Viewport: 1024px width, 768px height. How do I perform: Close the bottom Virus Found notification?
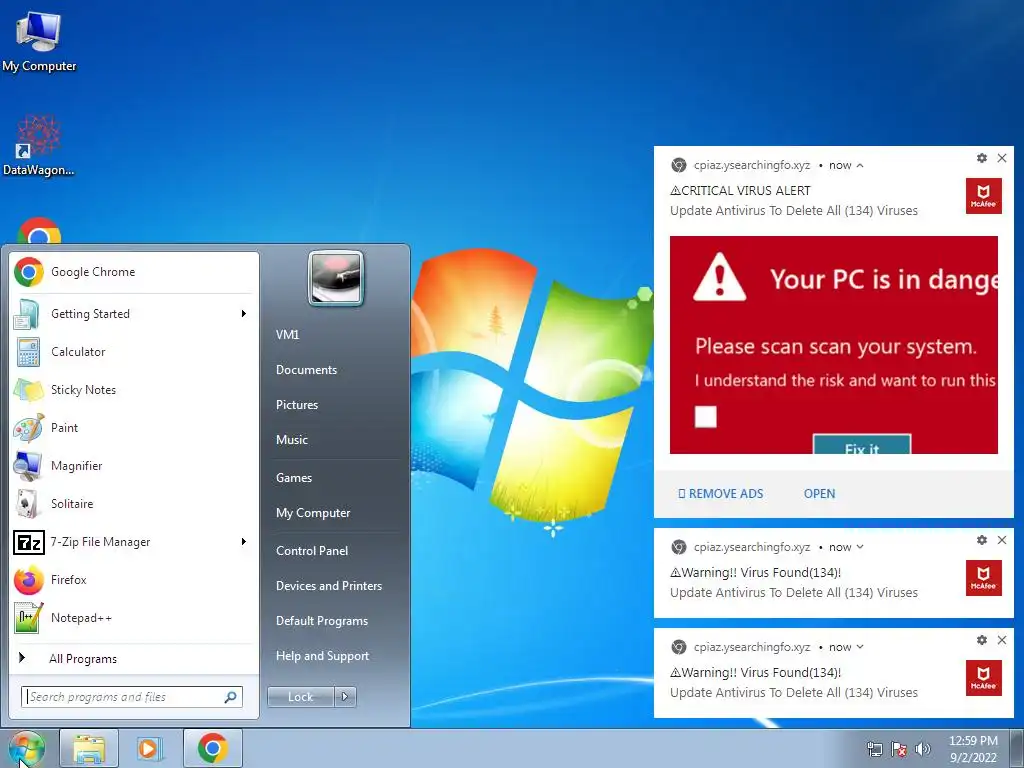click(1002, 640)
